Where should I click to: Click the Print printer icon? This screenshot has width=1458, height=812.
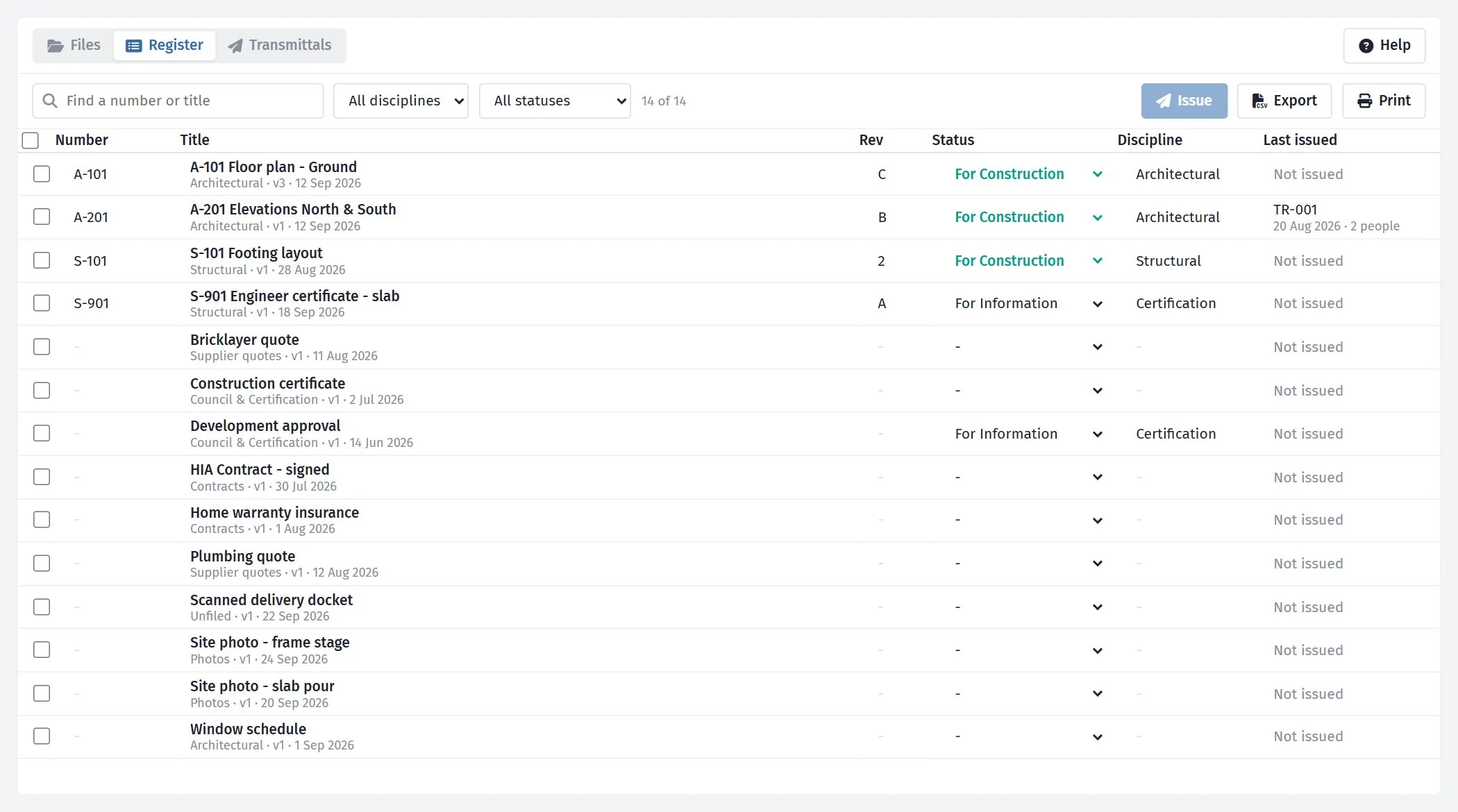click(1365, 101)
